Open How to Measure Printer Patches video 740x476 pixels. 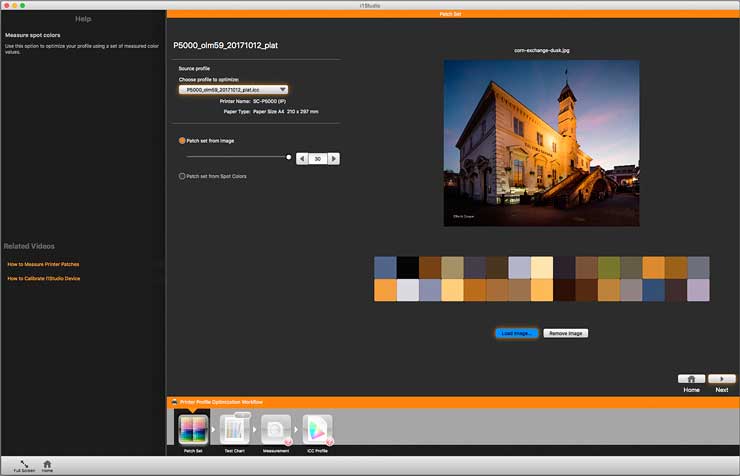[43, 264]
